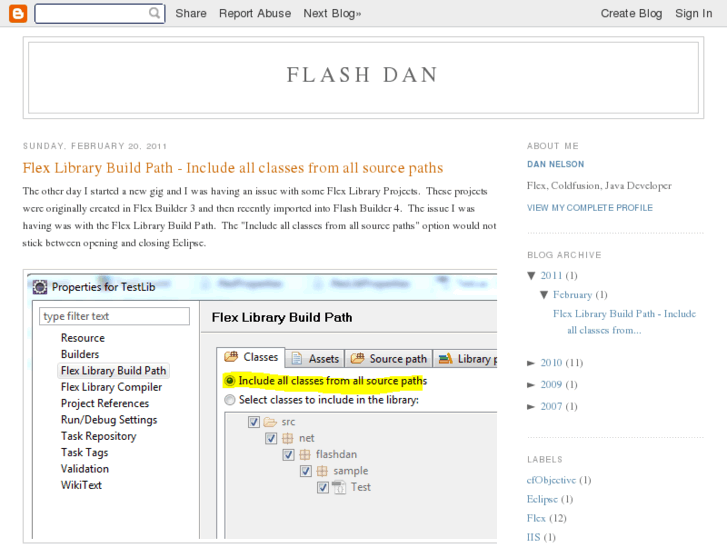Click the net package icon
Screen dimensions: 727x545
tap(288, 438)
